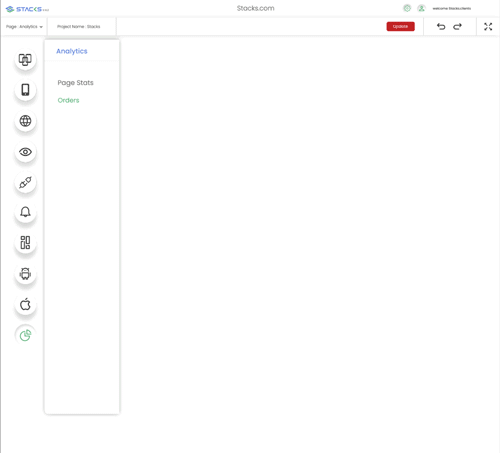
Task: Open the layout blocks sidebar icon
Action: [x=25, y=243]
